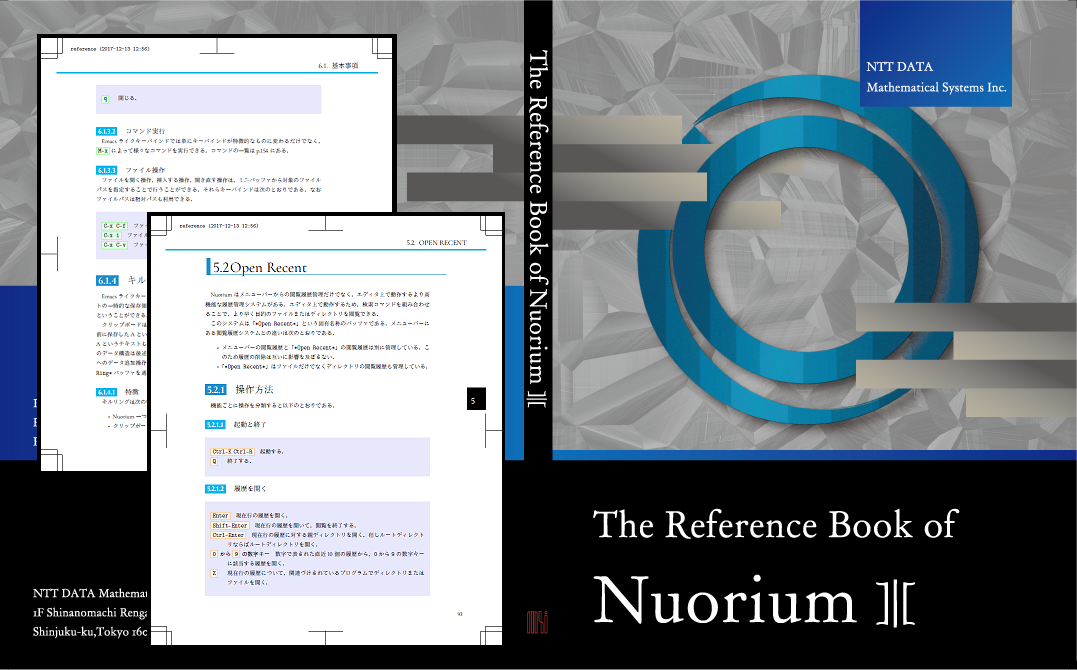This screenshot has height=670, width=1077.
Task: Click "NTT DATA" in the blue cover box
Action: click(x=899, y=67)
